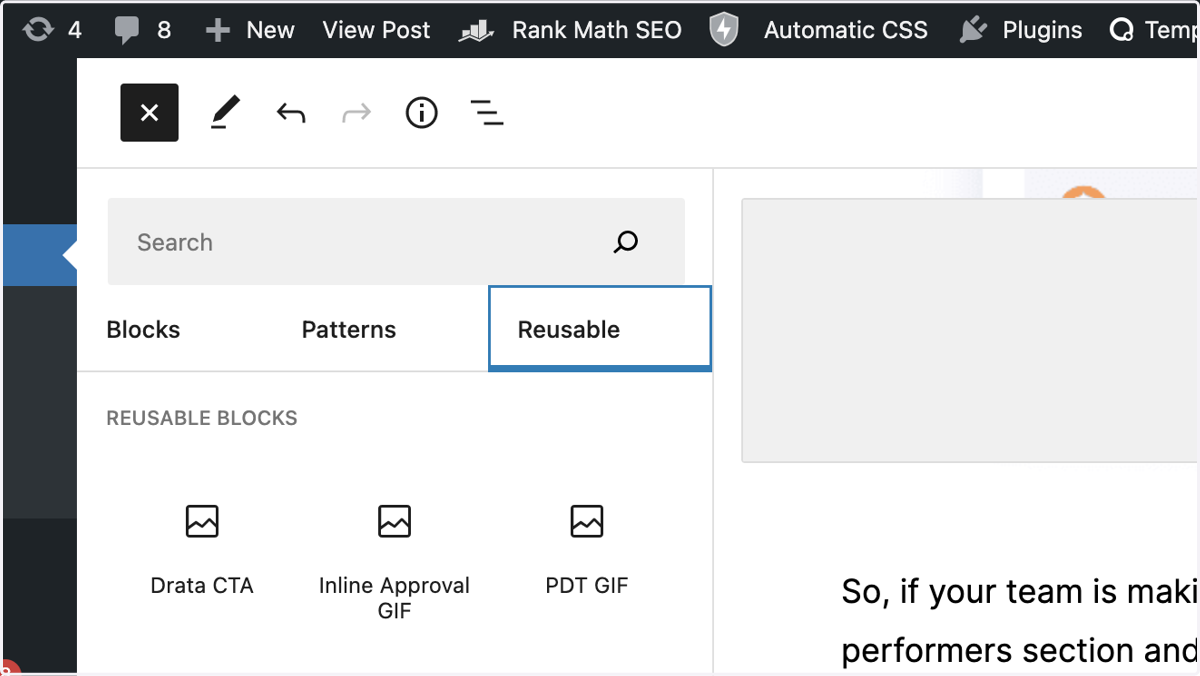Image resolution: width=1200 pixels, height=676 pixels.
Task: Open the Automatic CSS menu
Action: (x=846, y=30)
